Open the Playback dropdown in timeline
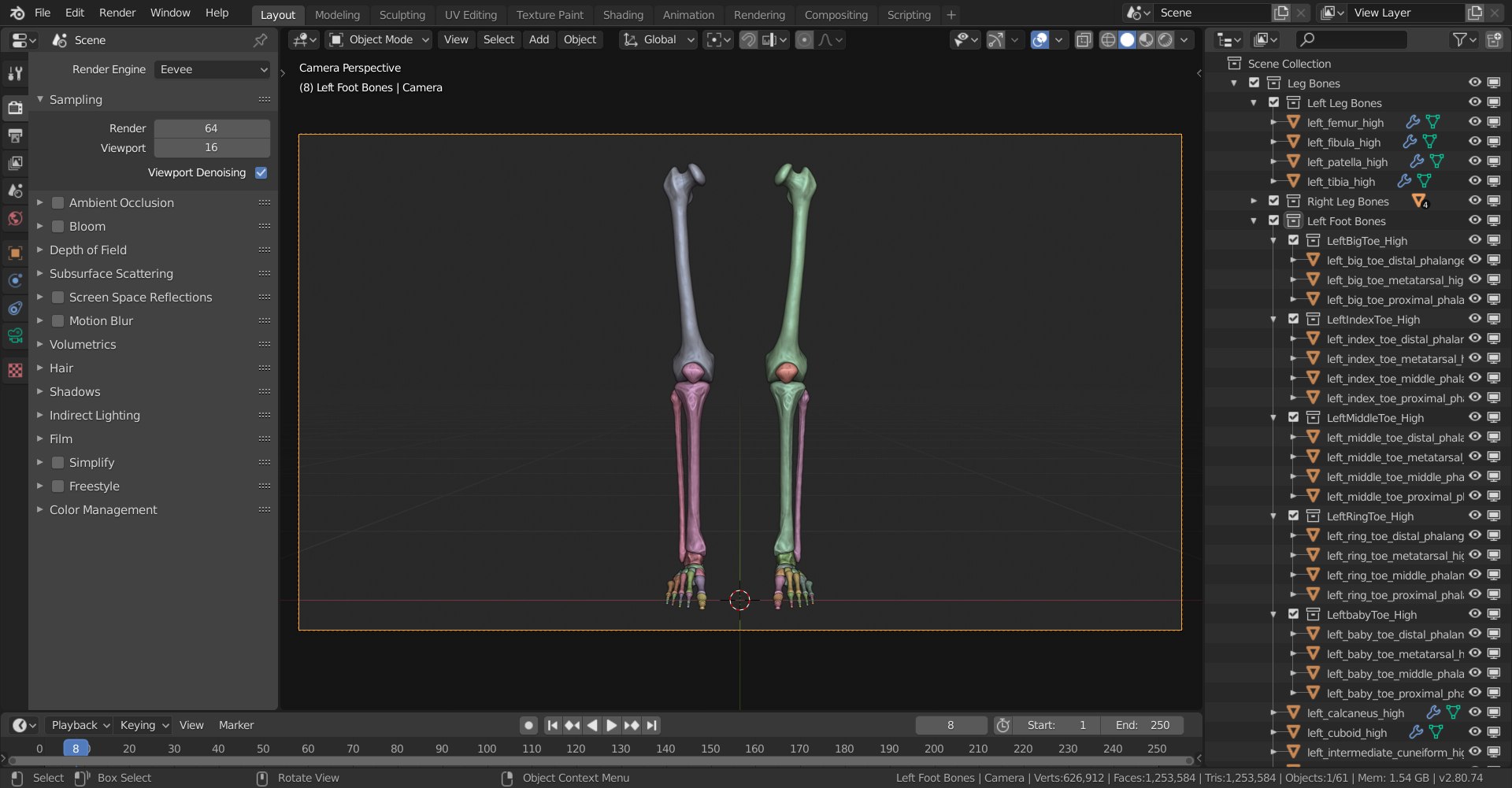Viewport: 1512px width, 788px height. (x=80, y=725)
